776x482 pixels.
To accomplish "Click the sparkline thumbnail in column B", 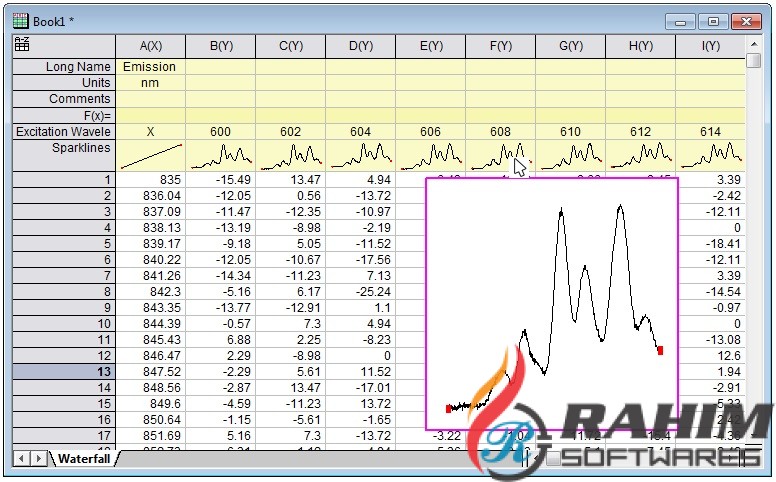I will click(221, 156).
